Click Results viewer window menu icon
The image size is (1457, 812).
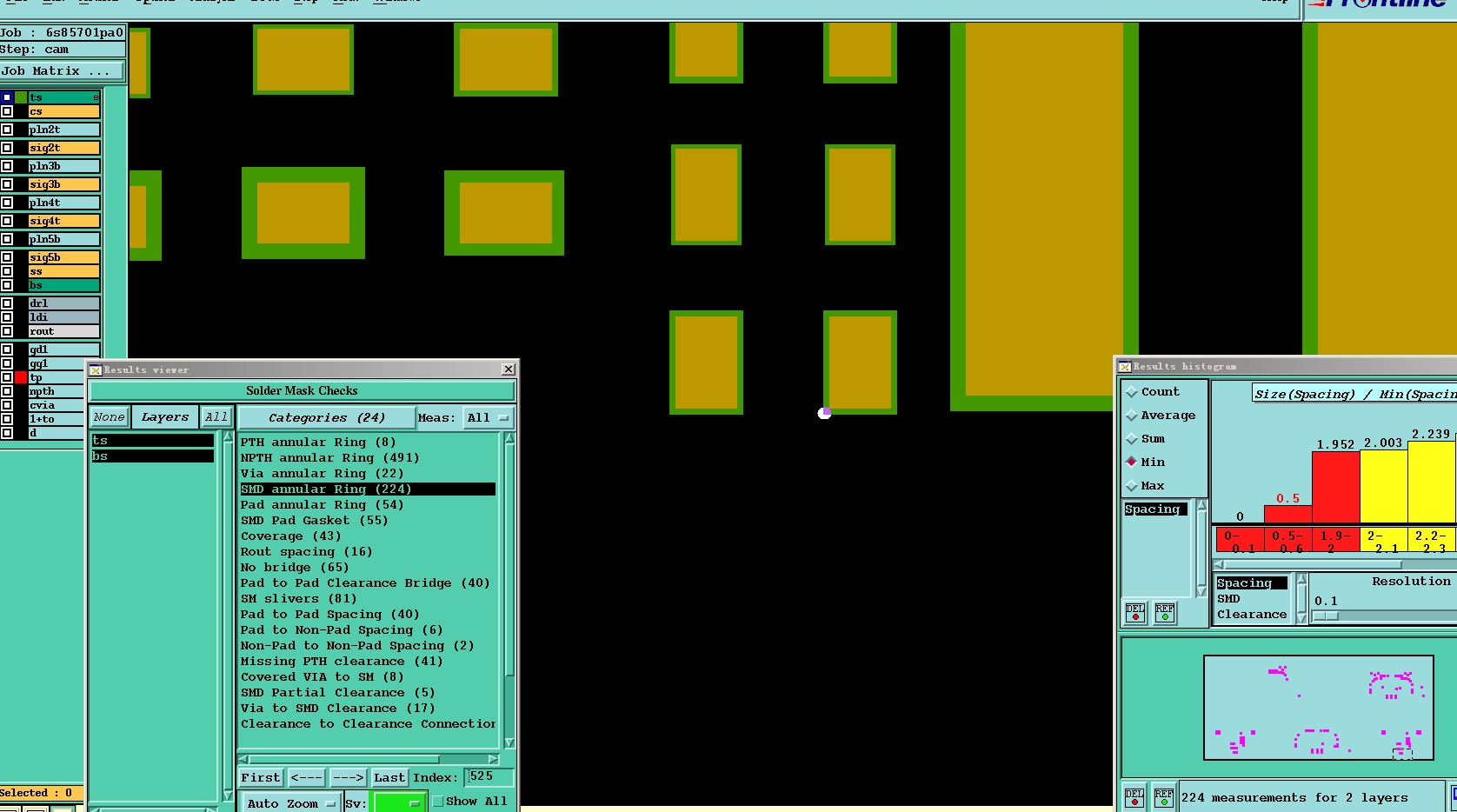click(96, 369)
